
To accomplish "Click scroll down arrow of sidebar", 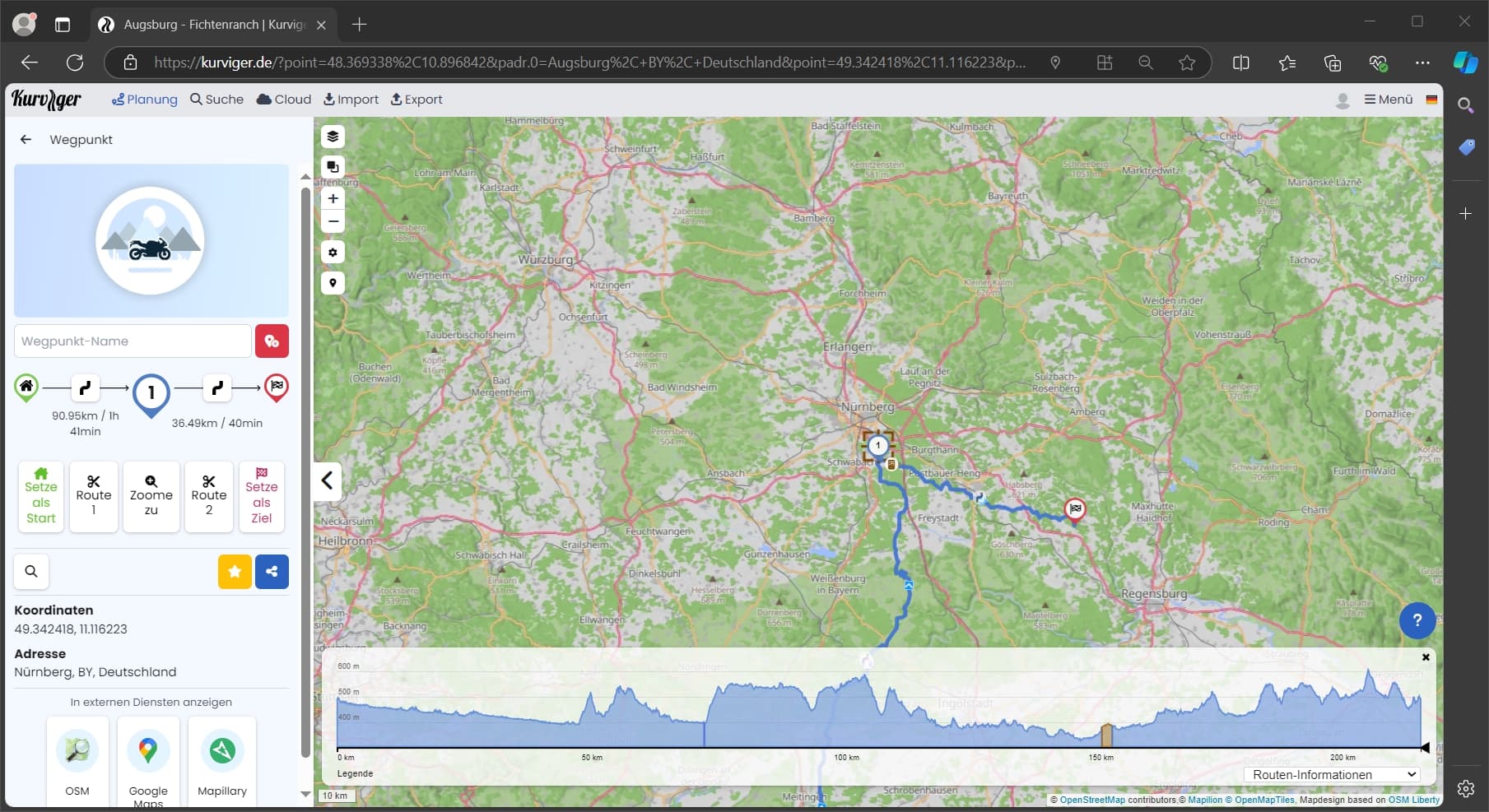I will [x=305, y=795].
